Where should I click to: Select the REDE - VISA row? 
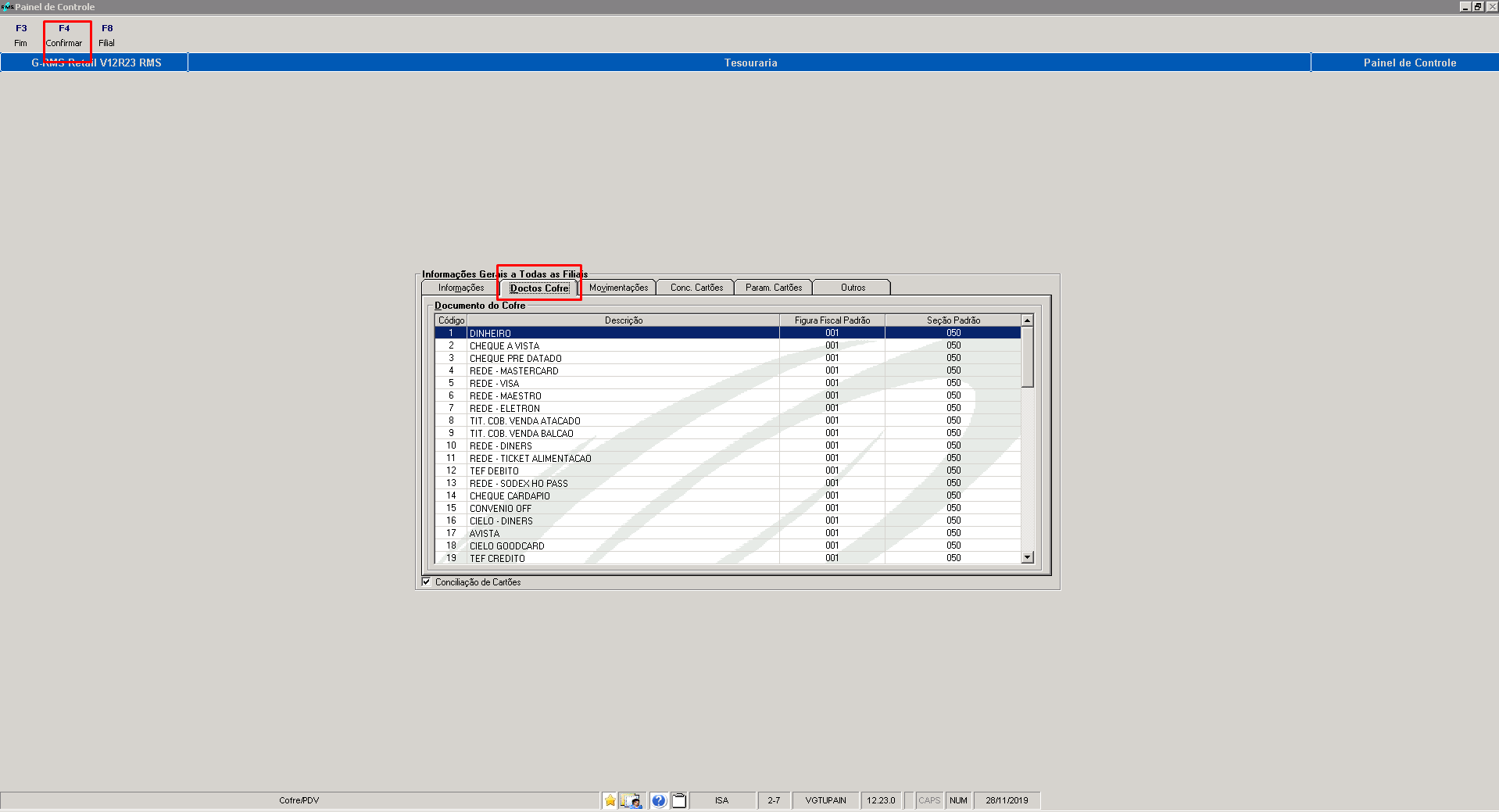[728, 383]
